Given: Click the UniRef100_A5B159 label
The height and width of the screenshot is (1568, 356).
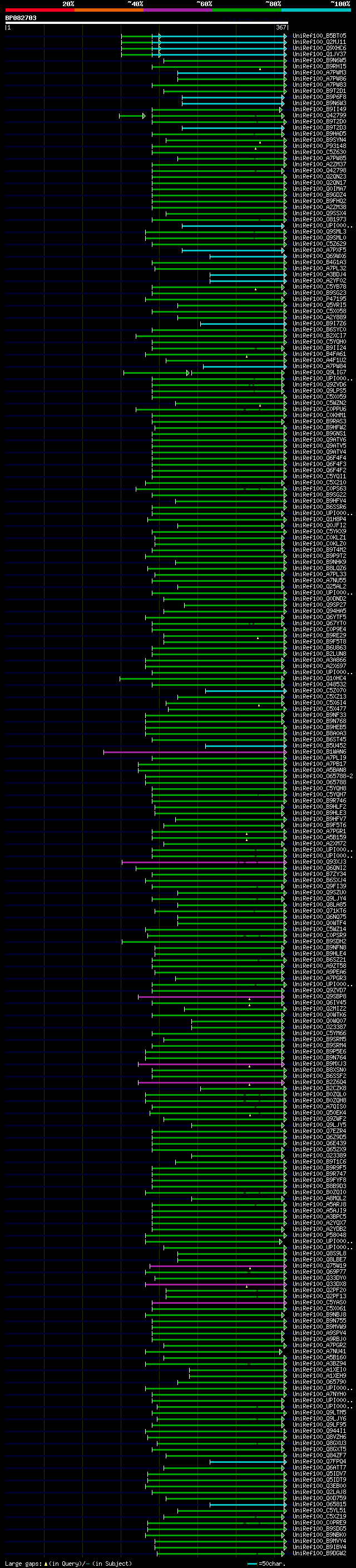Looking at the screenshot, I should point(319,837).
